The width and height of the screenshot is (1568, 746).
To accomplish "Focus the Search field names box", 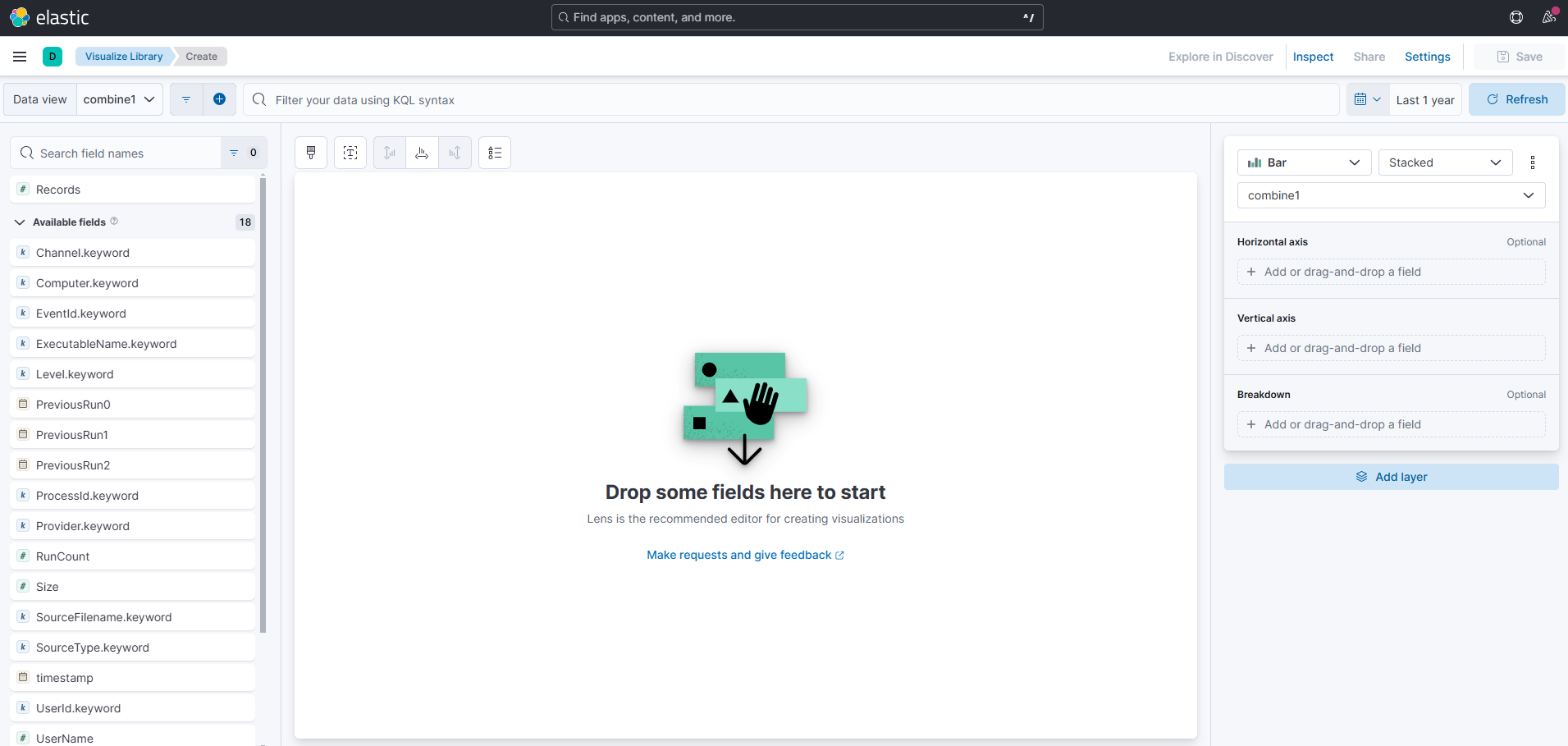I will tap(117, 153).
